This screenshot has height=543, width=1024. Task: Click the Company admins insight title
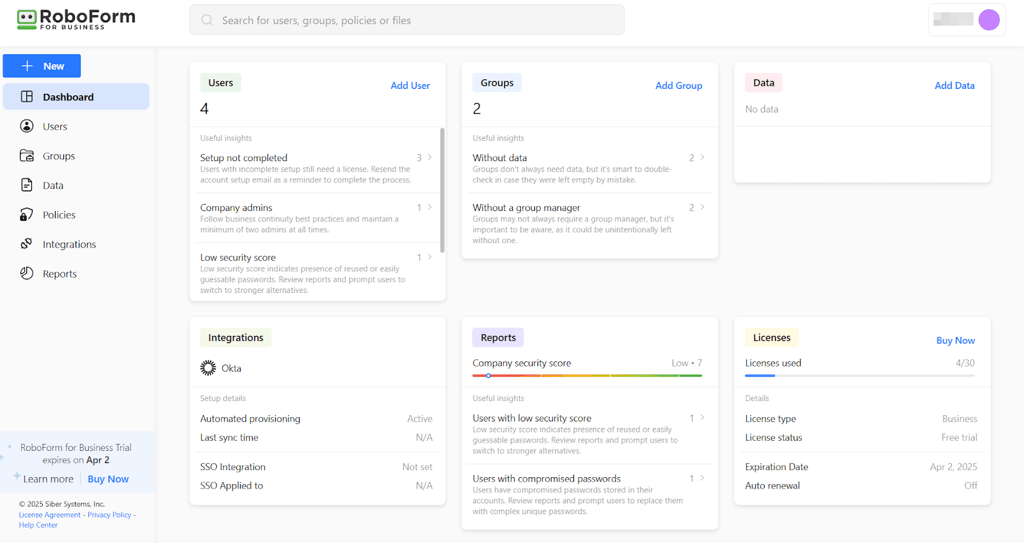point(236,208)
